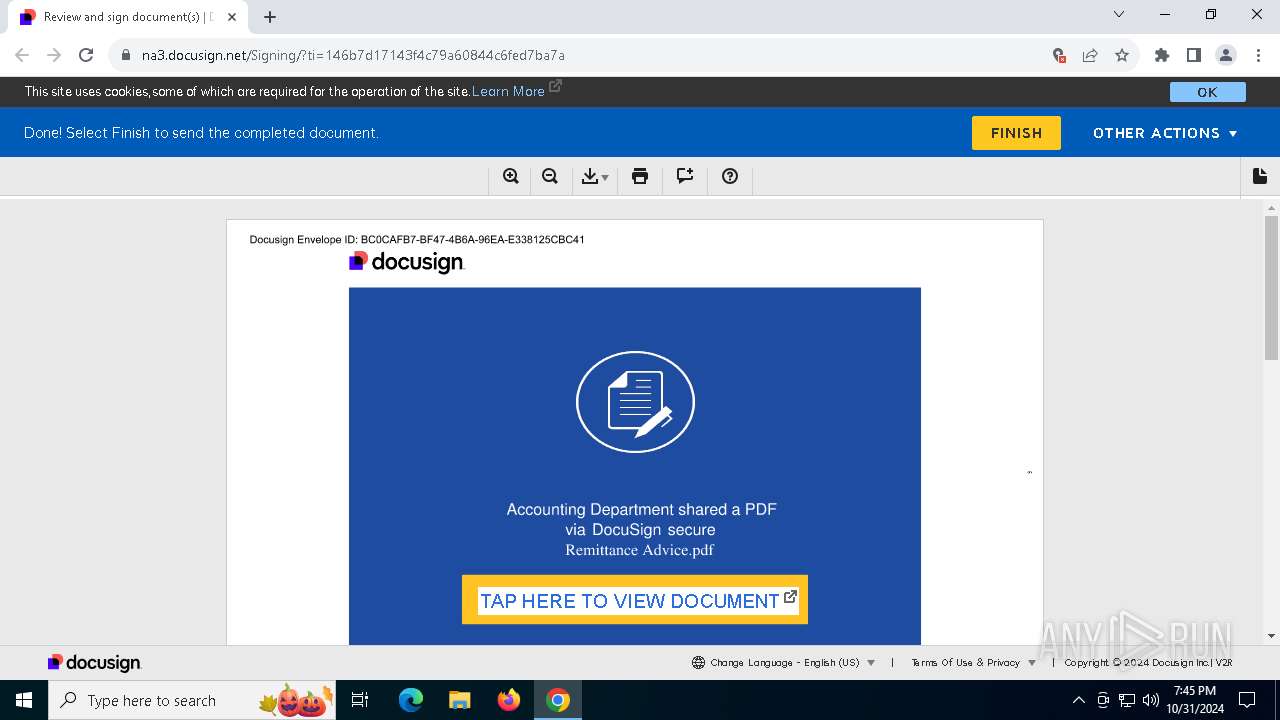Expand the OTHER ACTIONS menu

point(1165,133)
